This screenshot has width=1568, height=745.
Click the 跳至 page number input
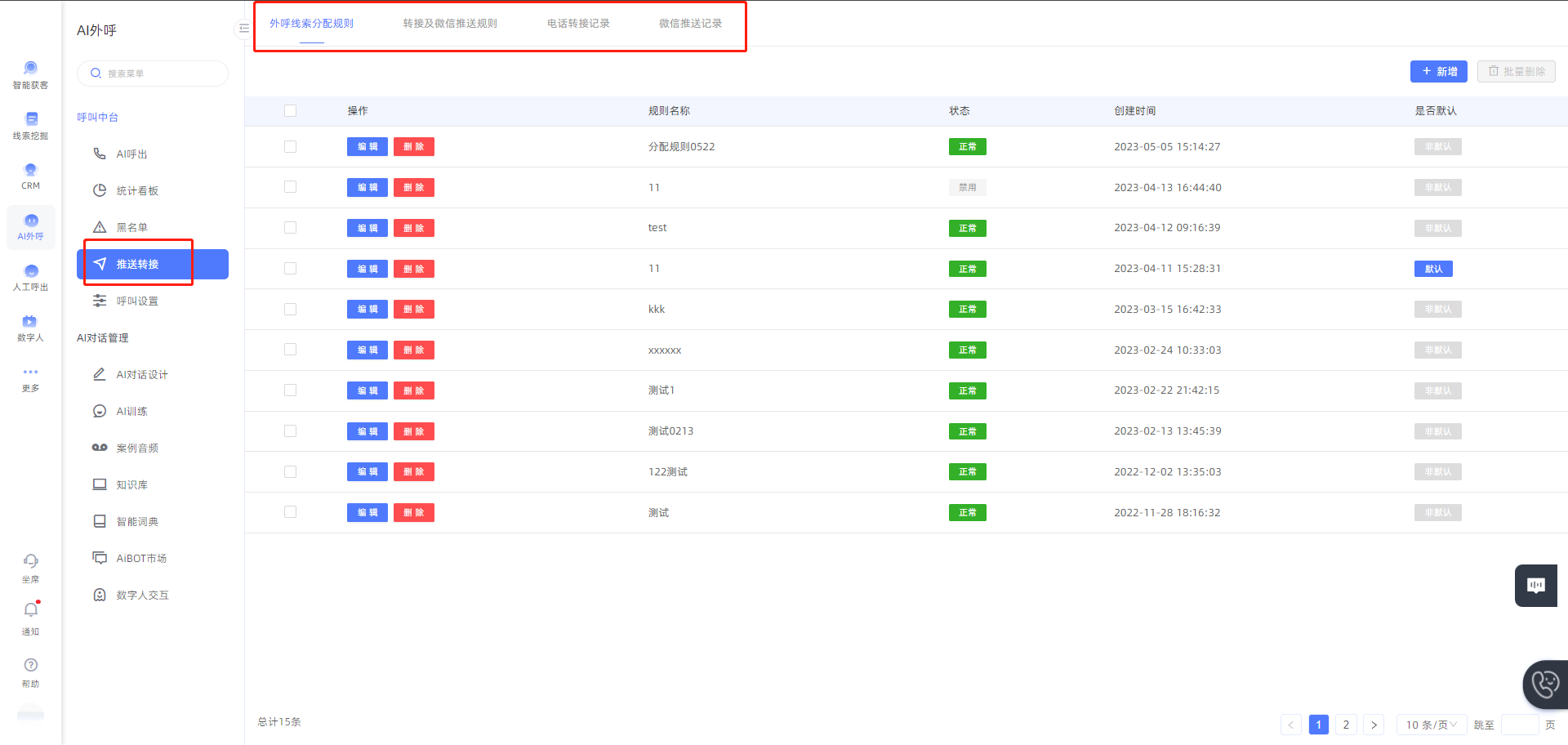pyautogui.click(x=1520, y=725)
